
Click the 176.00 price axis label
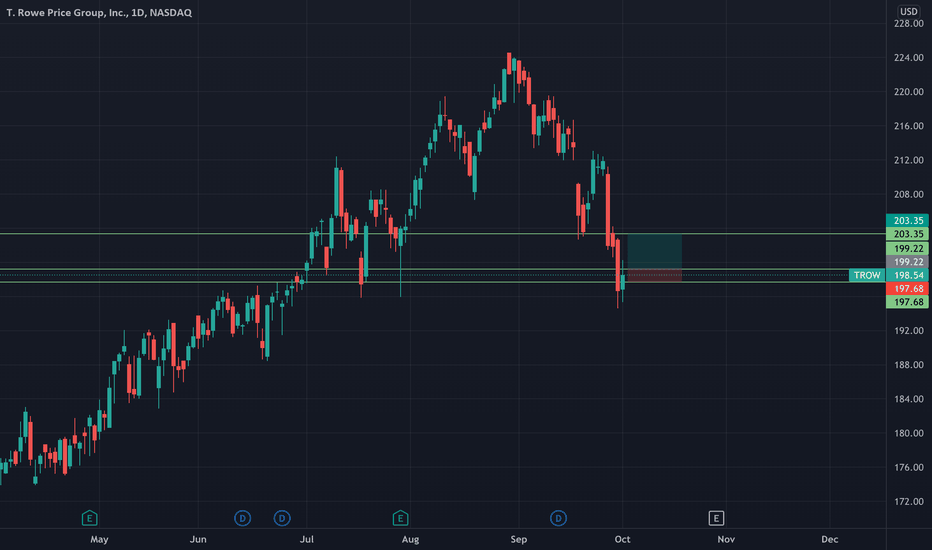(909, 467)
